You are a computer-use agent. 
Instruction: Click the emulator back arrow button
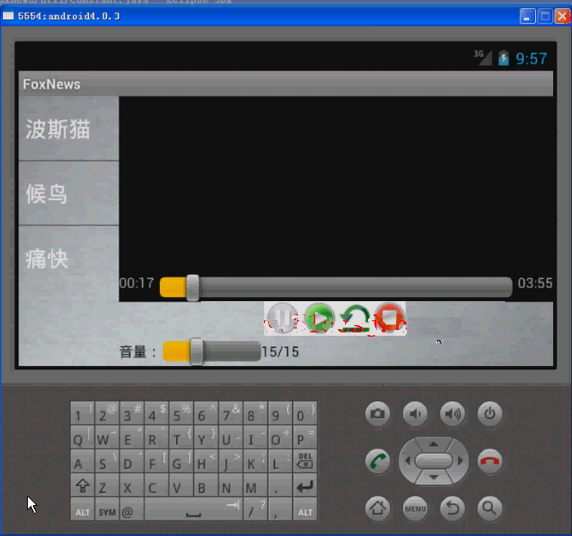point(452,508)
